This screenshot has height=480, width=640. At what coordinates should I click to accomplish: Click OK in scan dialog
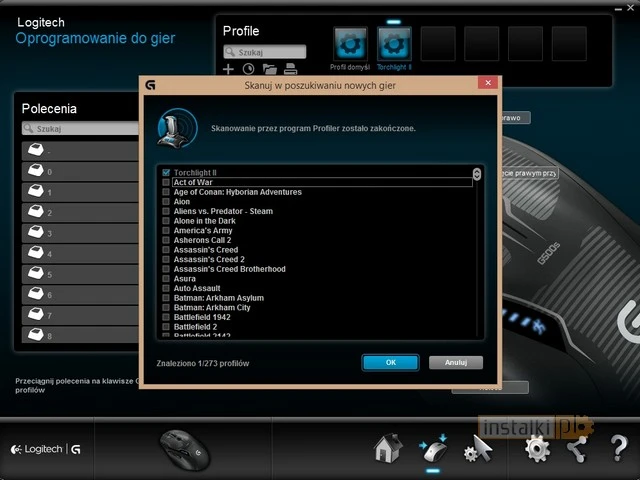coord(391,362)
